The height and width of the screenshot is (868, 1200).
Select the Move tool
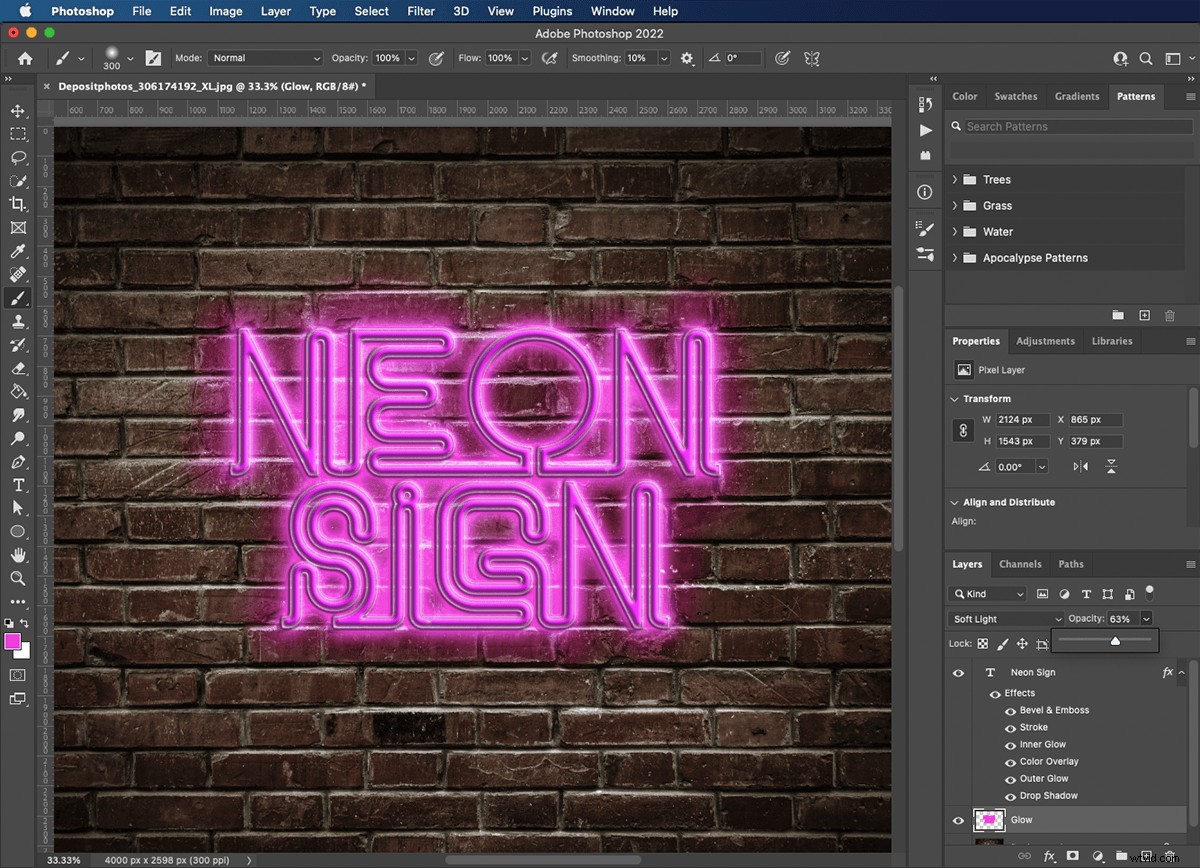(x=18, y=110)
